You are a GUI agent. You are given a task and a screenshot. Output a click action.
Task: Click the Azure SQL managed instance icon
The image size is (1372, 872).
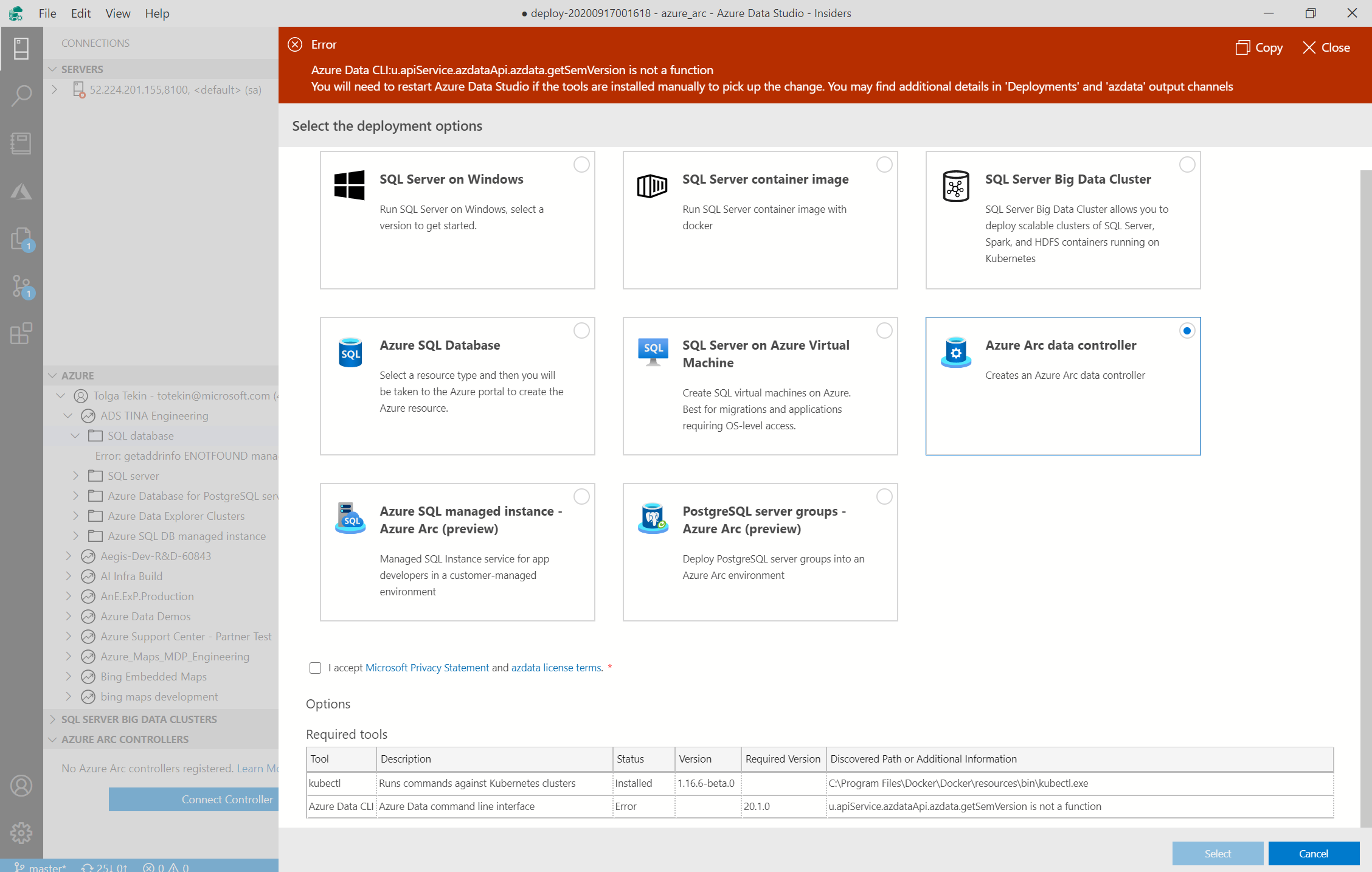click(350, 518)
